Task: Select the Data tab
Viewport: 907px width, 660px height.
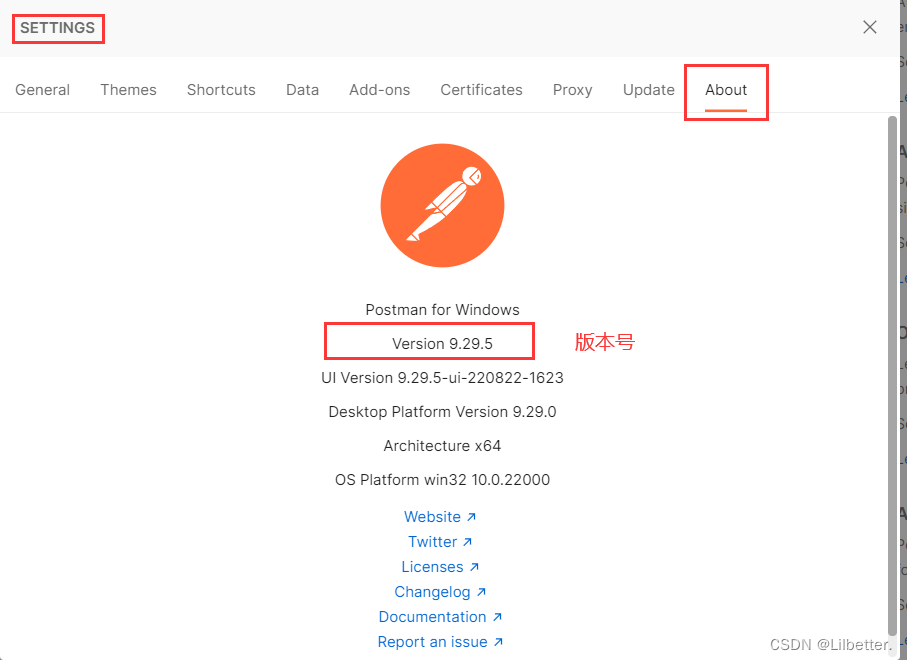Action: click(x=303, y=90)
